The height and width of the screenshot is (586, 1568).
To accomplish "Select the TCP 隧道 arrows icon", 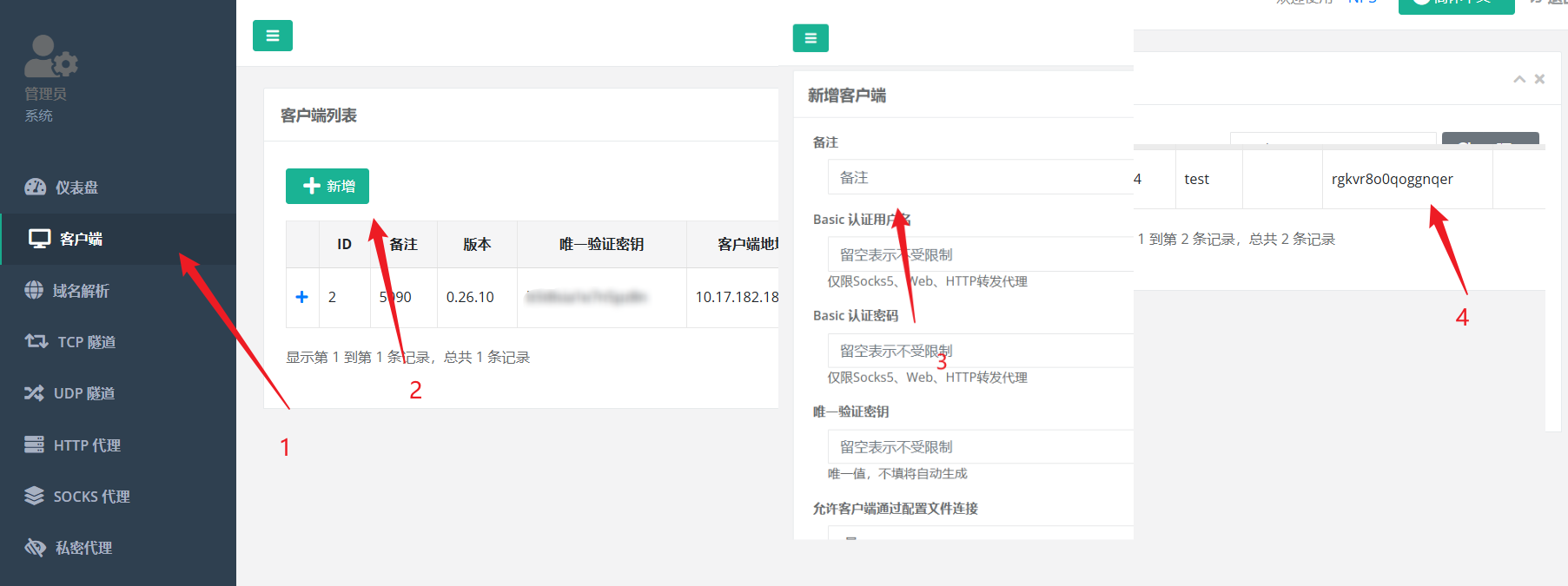I will pos(36,341).
